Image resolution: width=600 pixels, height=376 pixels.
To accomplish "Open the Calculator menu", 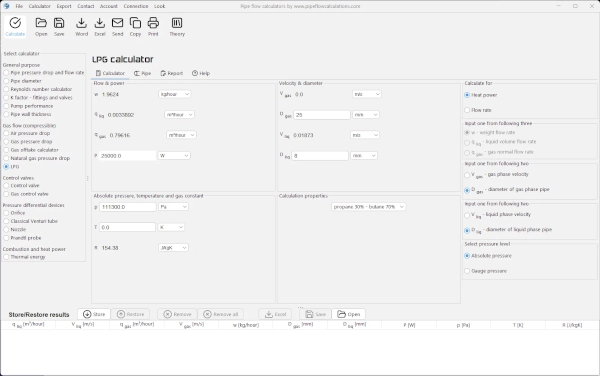I will (x=39, y=6).
